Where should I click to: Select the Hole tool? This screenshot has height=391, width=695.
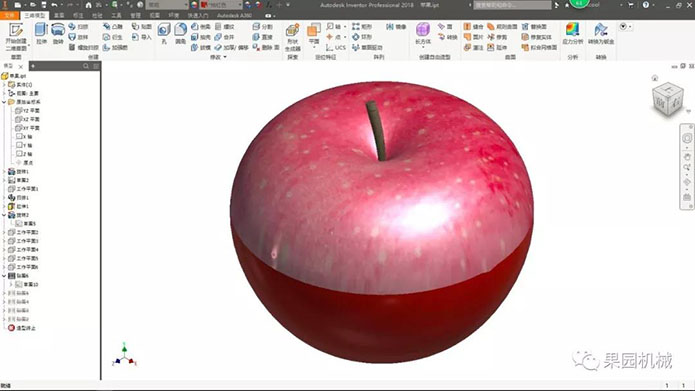click(164, 34)
